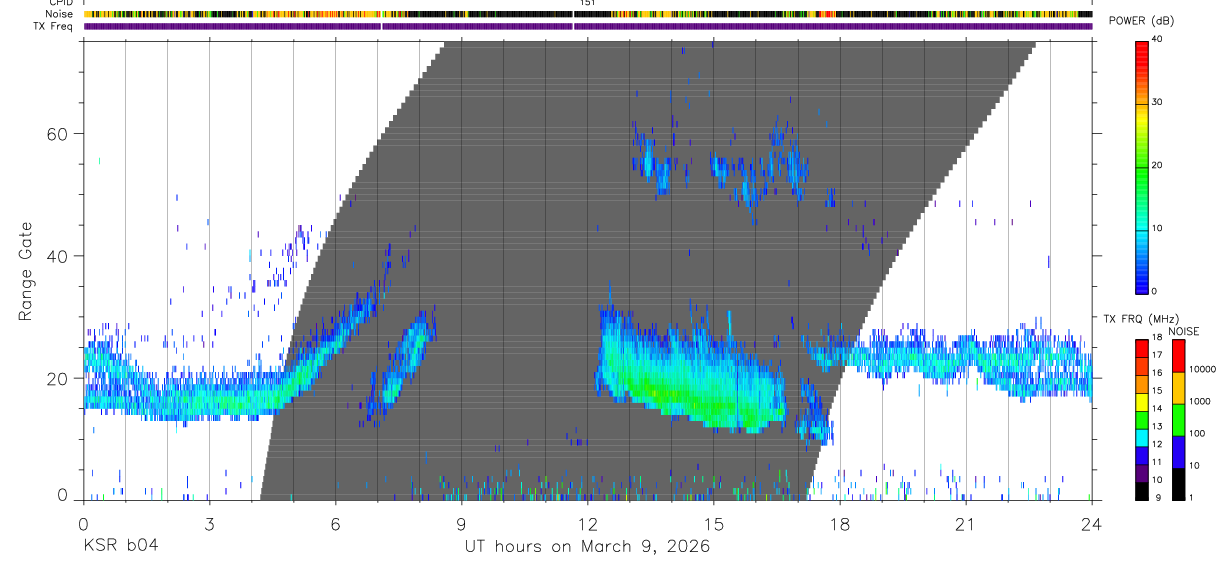
Task: Select the 20 tick on power scale
Action: 1157,165
